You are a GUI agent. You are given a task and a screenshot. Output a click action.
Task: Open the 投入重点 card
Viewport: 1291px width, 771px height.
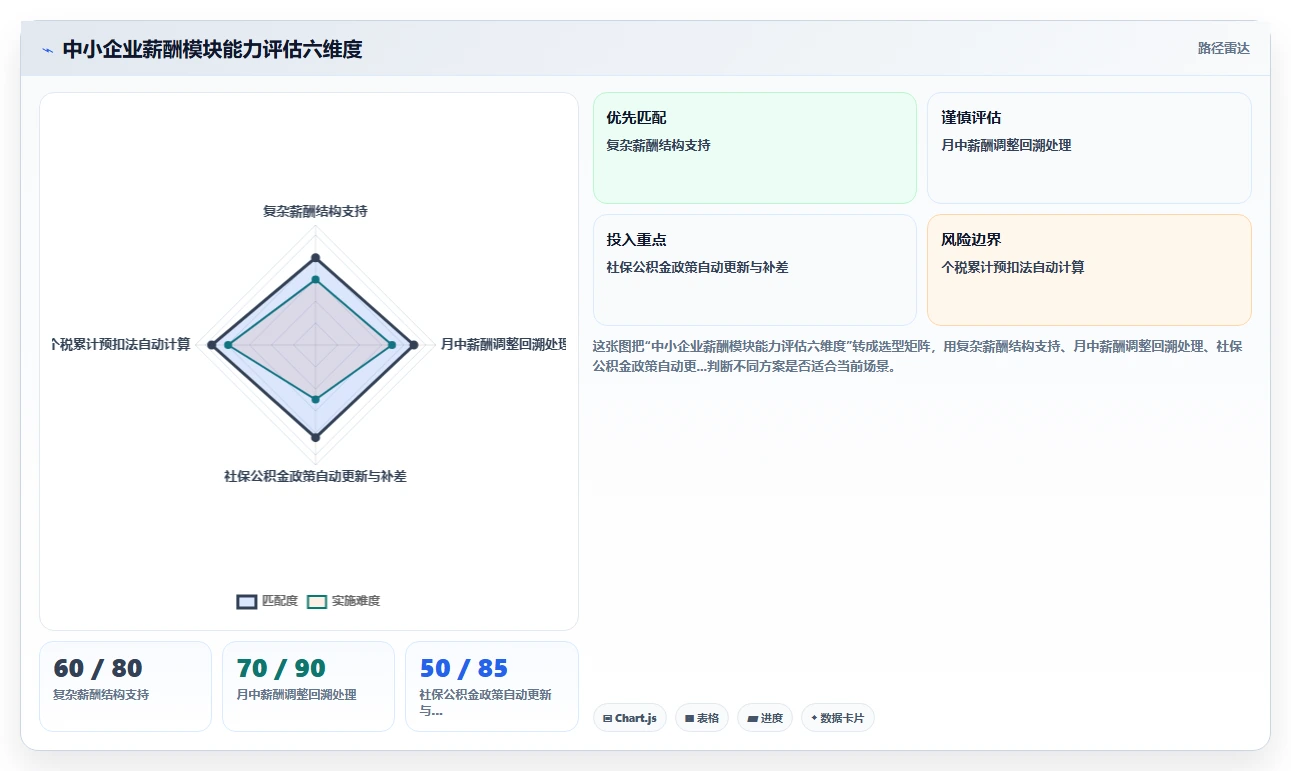(755, 270)
